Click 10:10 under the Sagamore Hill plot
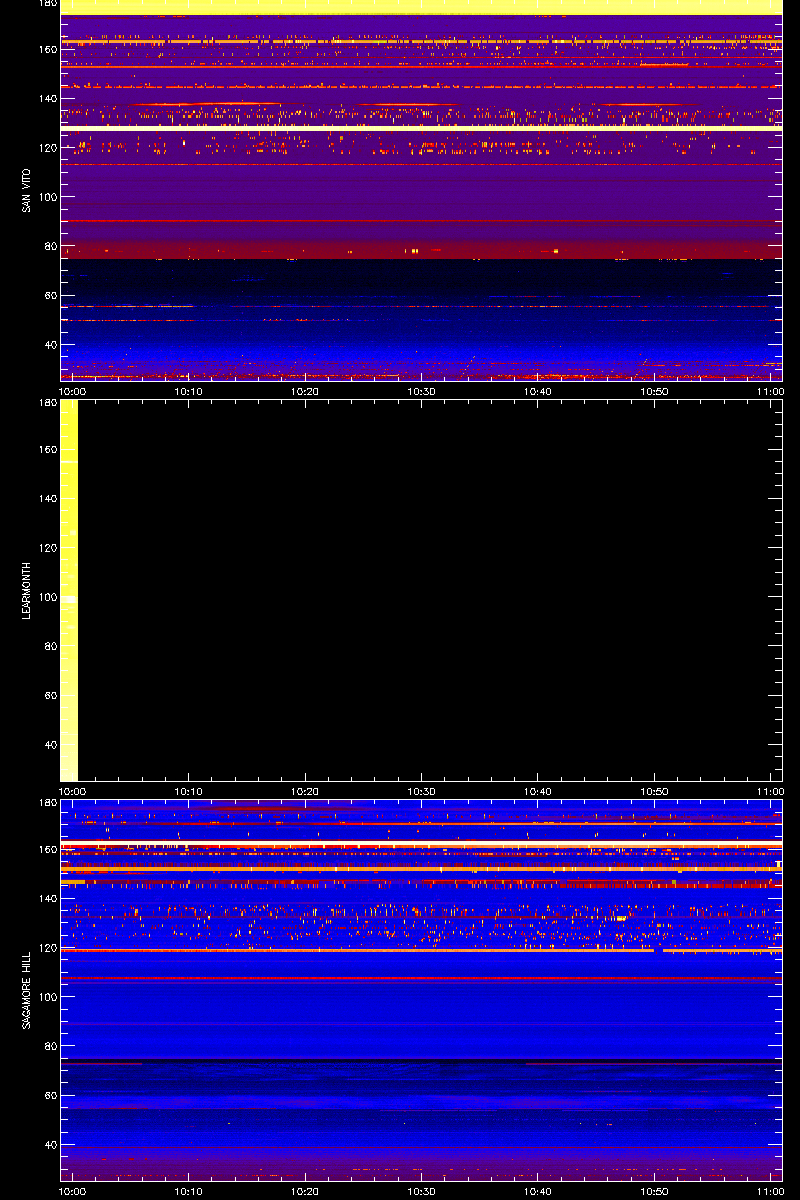 (x=189, y=1192)
